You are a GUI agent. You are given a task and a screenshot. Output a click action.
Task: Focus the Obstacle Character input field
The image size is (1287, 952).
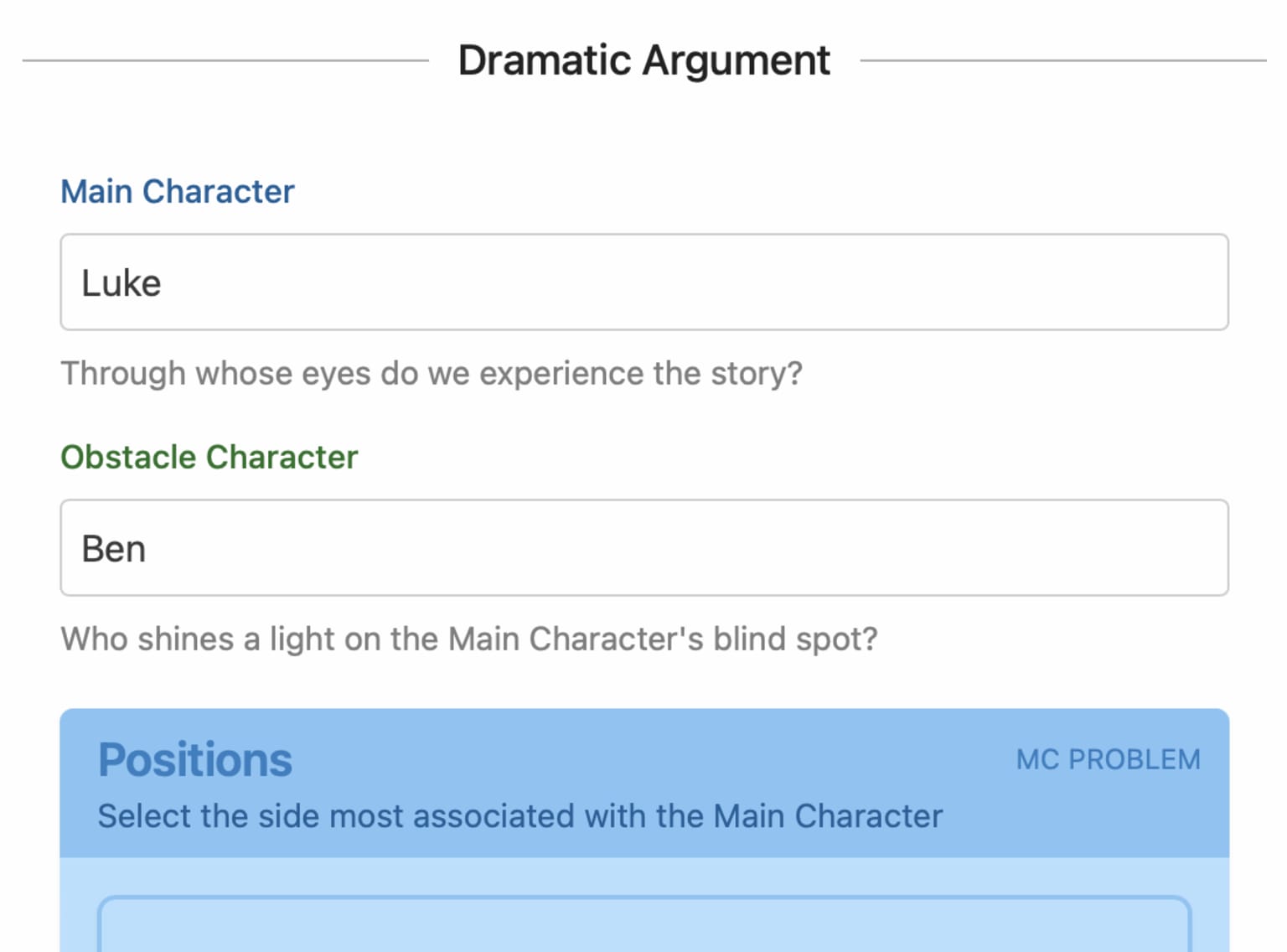[x=644, y=548]
